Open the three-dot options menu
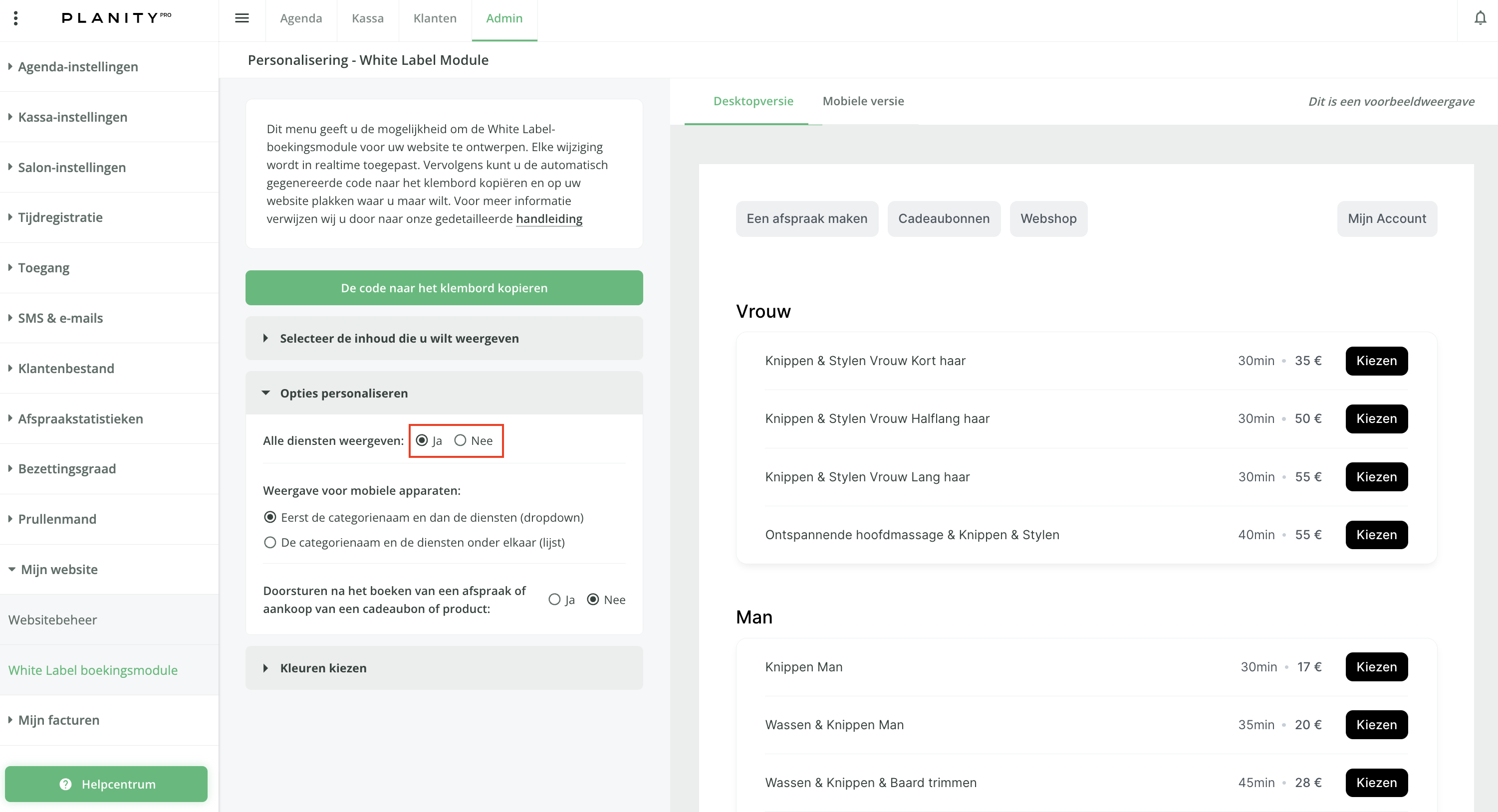This screenshot has width=1498, height=812. pos(15,18)
